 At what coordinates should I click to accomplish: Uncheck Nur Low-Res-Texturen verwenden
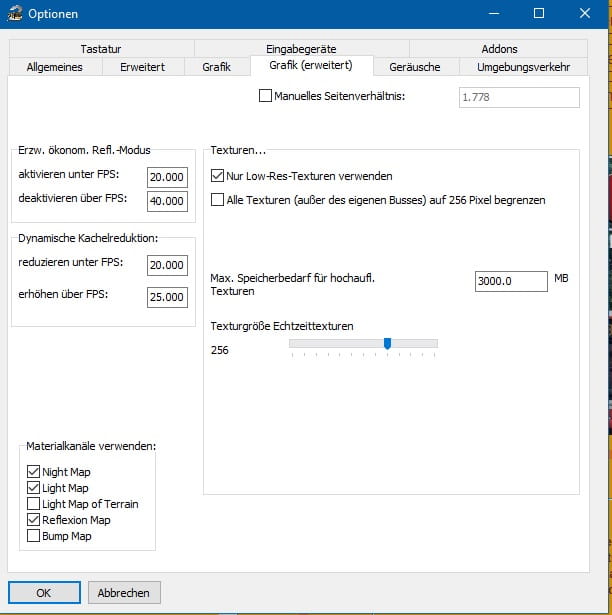218,175
